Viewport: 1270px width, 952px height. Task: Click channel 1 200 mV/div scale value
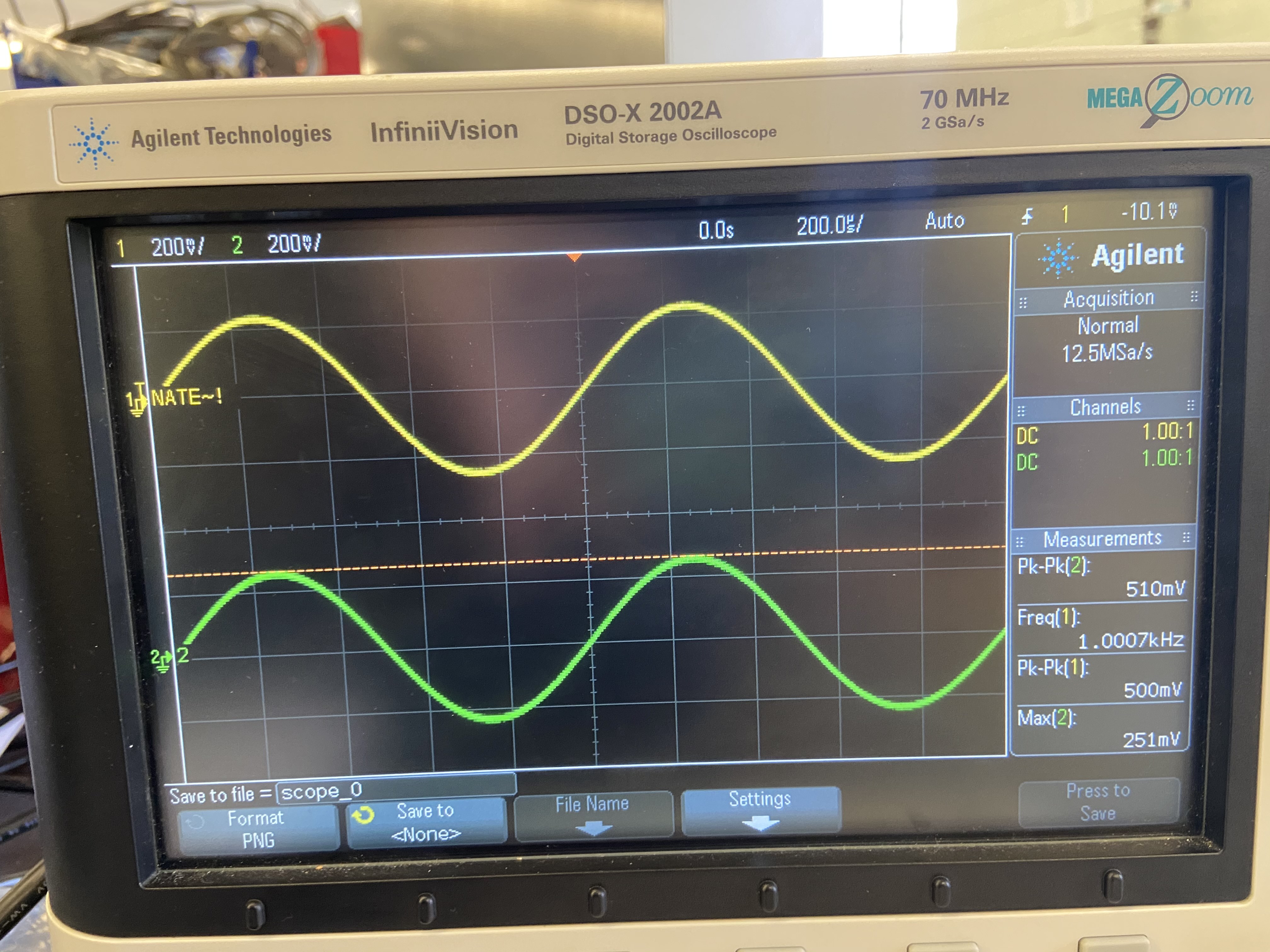point(177,247)
